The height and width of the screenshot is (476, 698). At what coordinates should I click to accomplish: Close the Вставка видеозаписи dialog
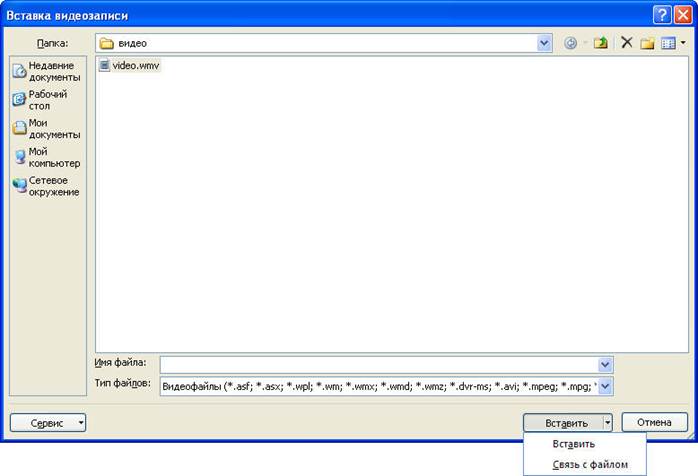pyautogui.click(x=683, y=15)
